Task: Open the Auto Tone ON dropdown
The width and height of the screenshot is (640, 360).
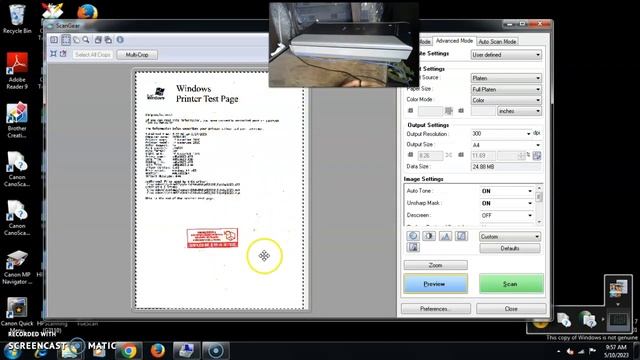Action: pos(507,191)
